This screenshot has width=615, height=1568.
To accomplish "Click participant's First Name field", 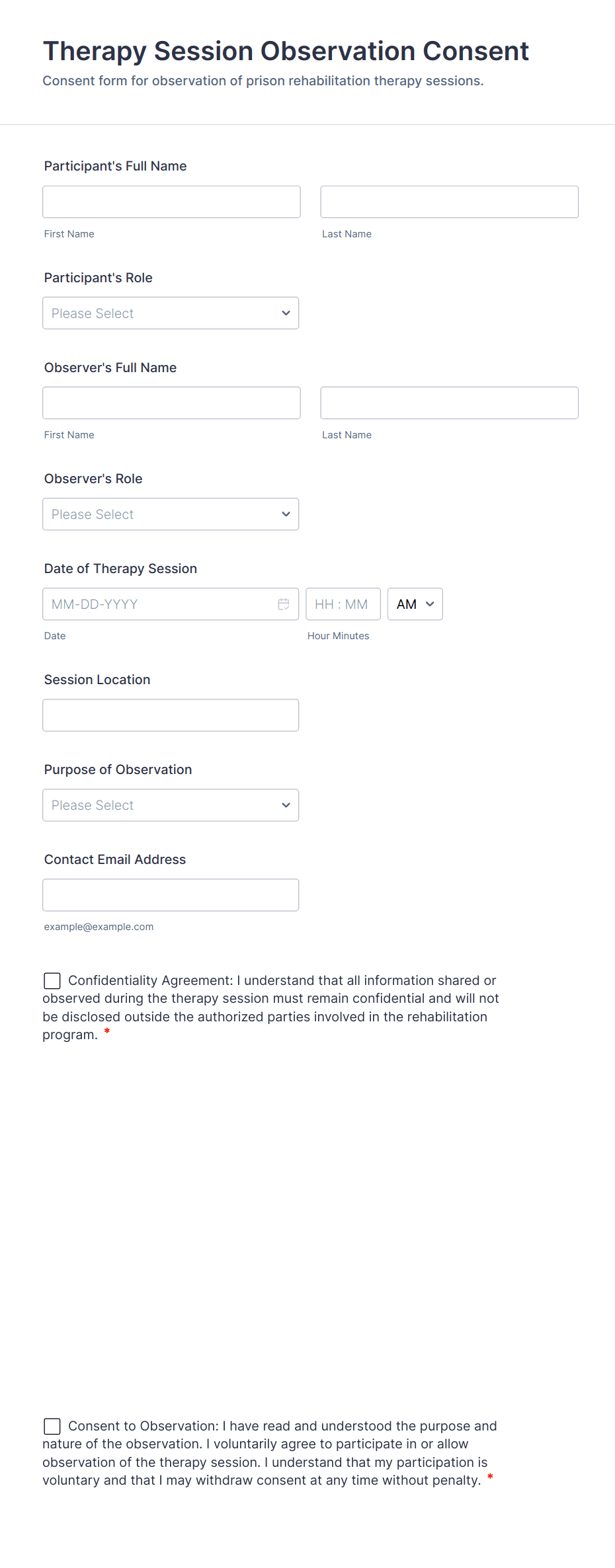I will point(171,202).
